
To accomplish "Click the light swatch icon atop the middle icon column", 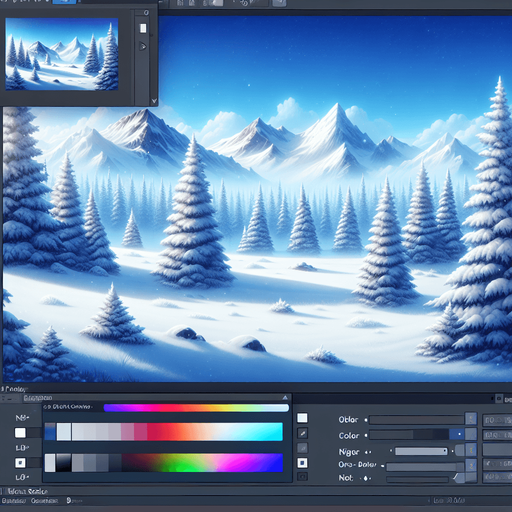I will (302, 418).
